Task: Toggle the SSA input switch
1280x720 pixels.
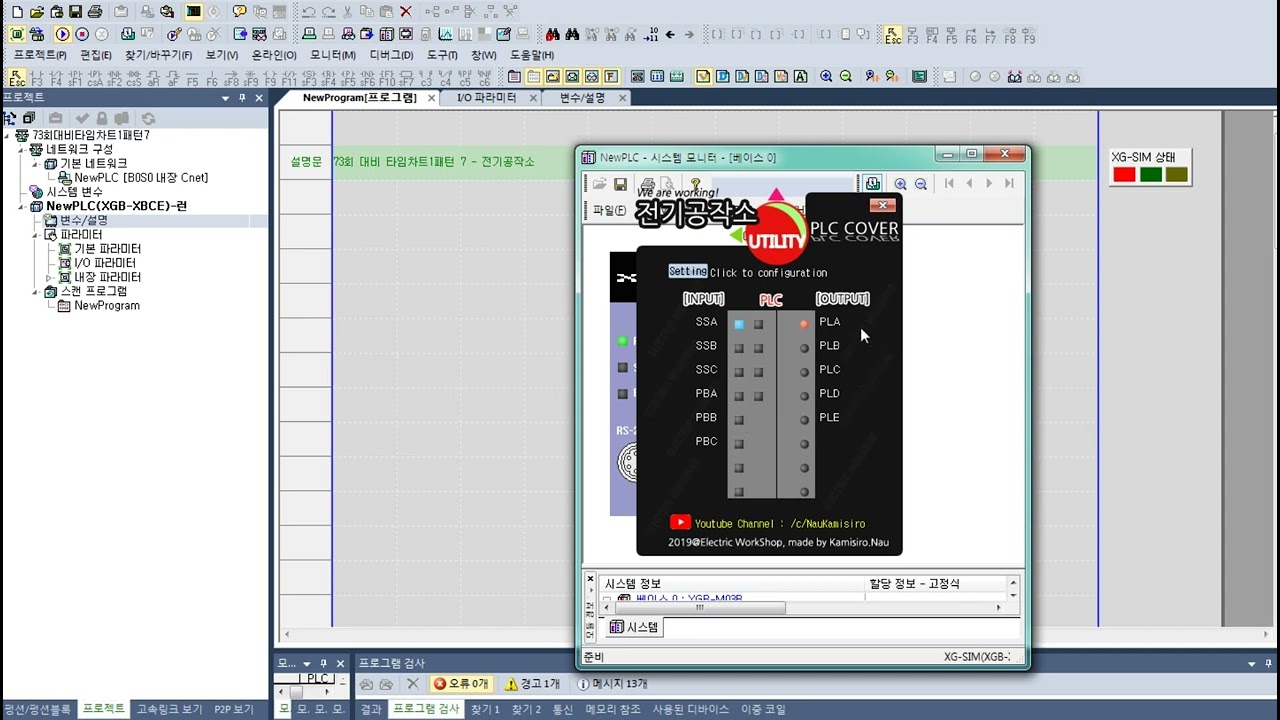Action: 739,324
